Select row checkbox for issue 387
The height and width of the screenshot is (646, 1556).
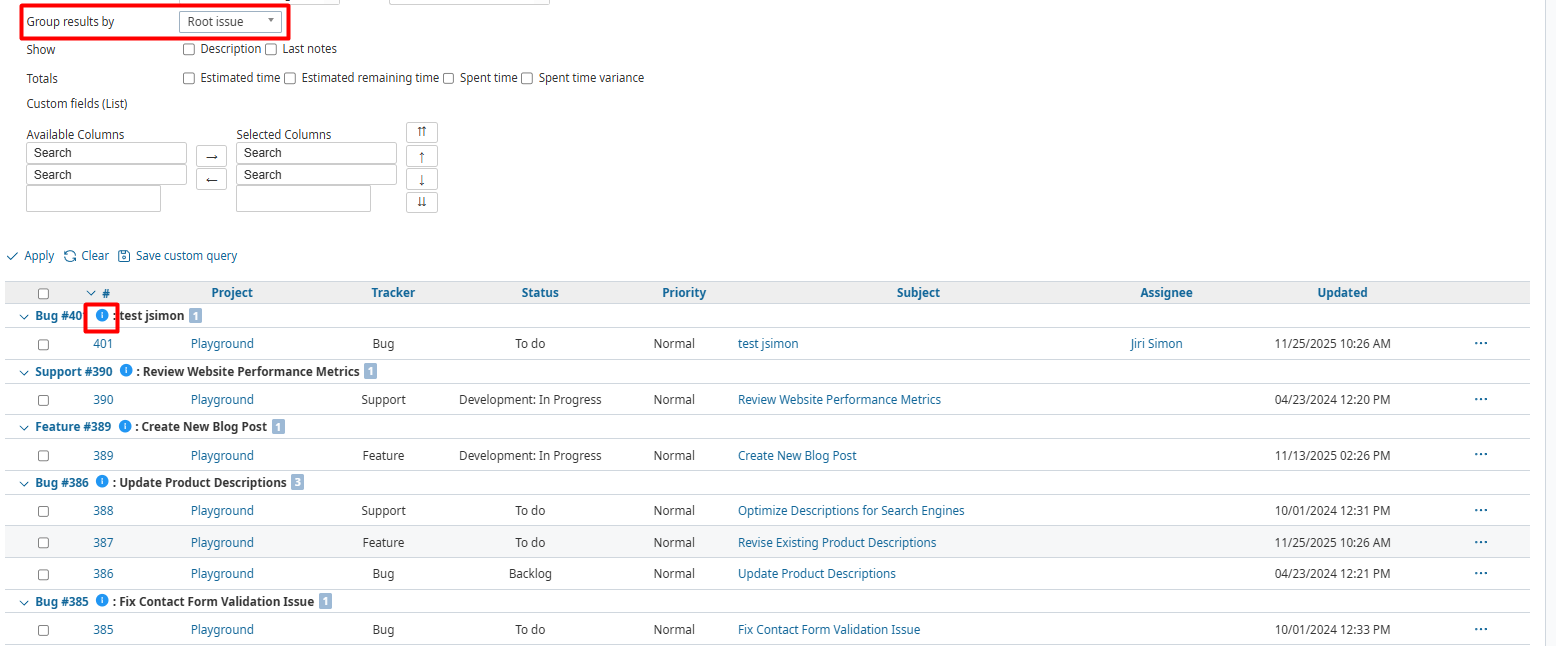pyautogui.click(x=43, y=543)
